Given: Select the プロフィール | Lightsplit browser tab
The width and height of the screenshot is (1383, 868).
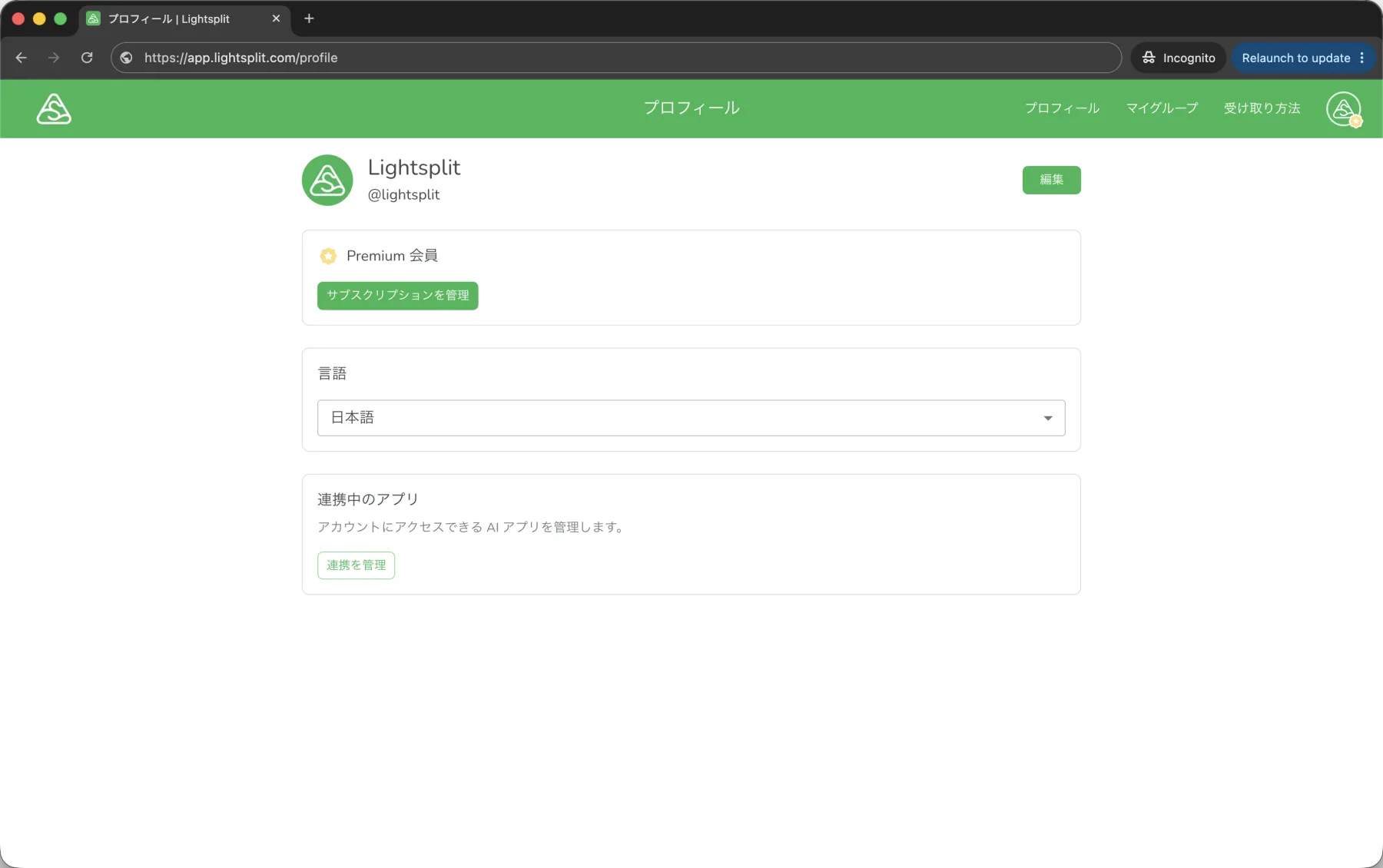Looking at the screenshot, I should [x=184, y=18].
